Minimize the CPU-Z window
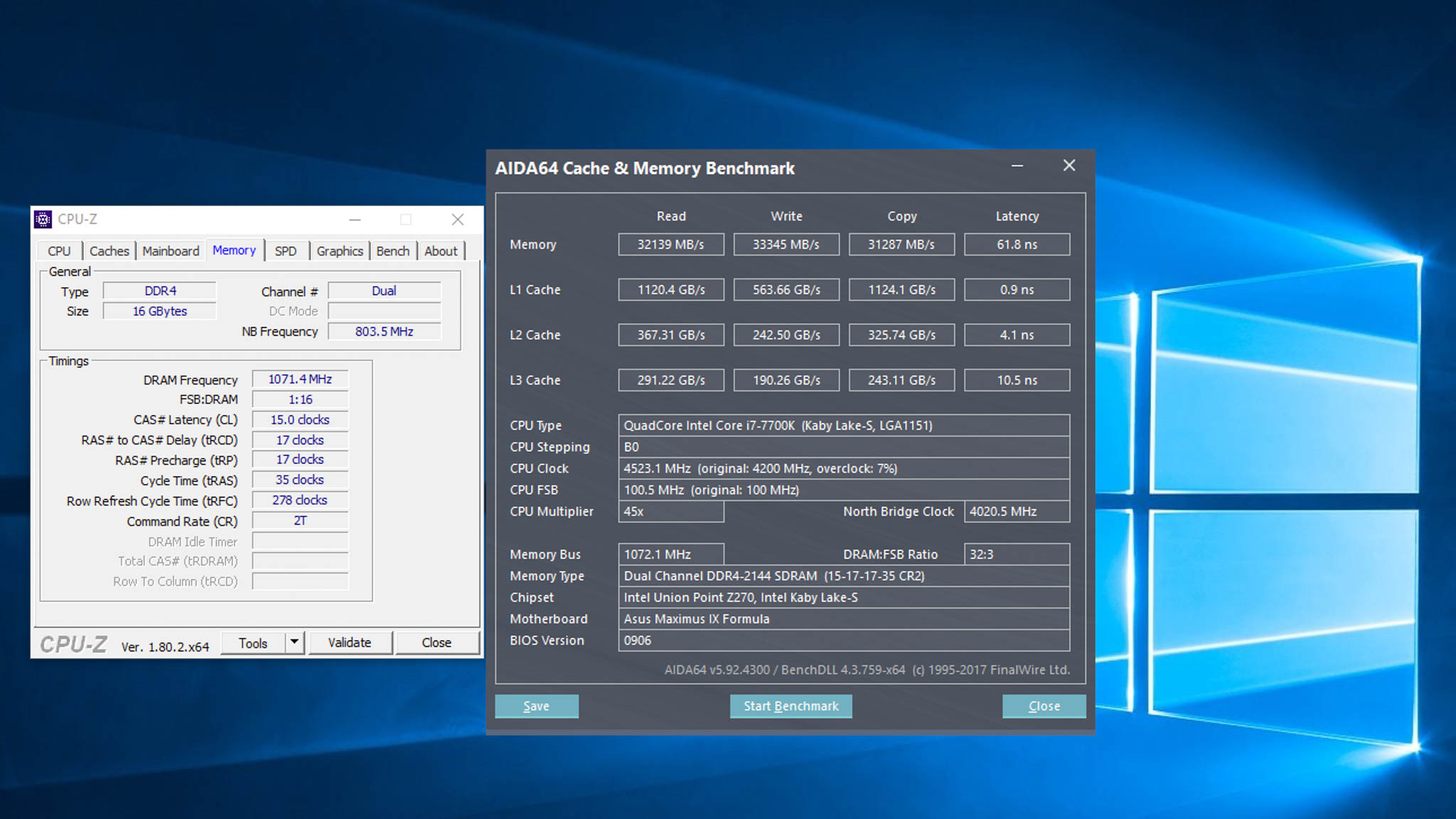This screenshot has width=1456, height=819. (x=355, y=220)
